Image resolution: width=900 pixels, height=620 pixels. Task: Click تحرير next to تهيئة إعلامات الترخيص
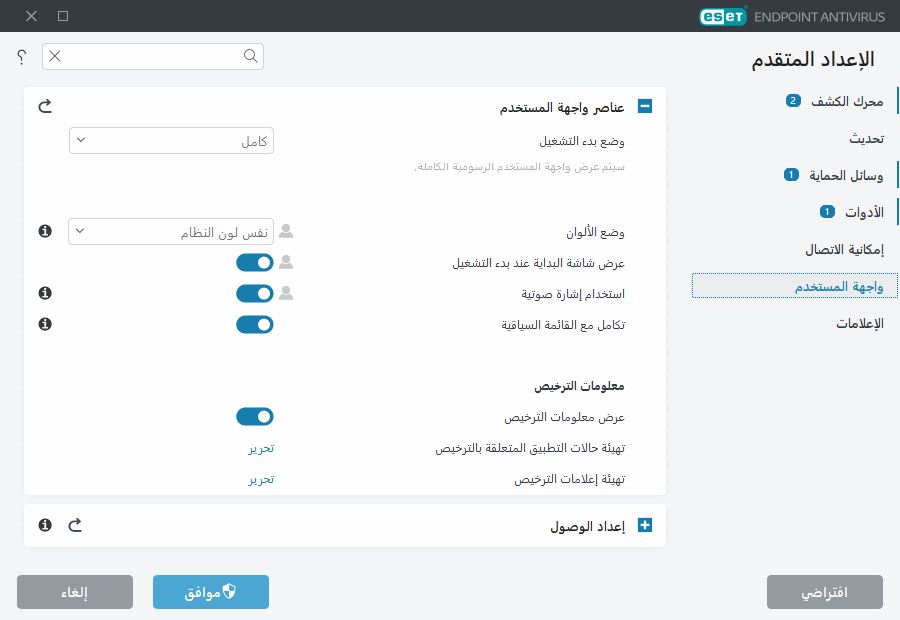(x=262, y=478)
